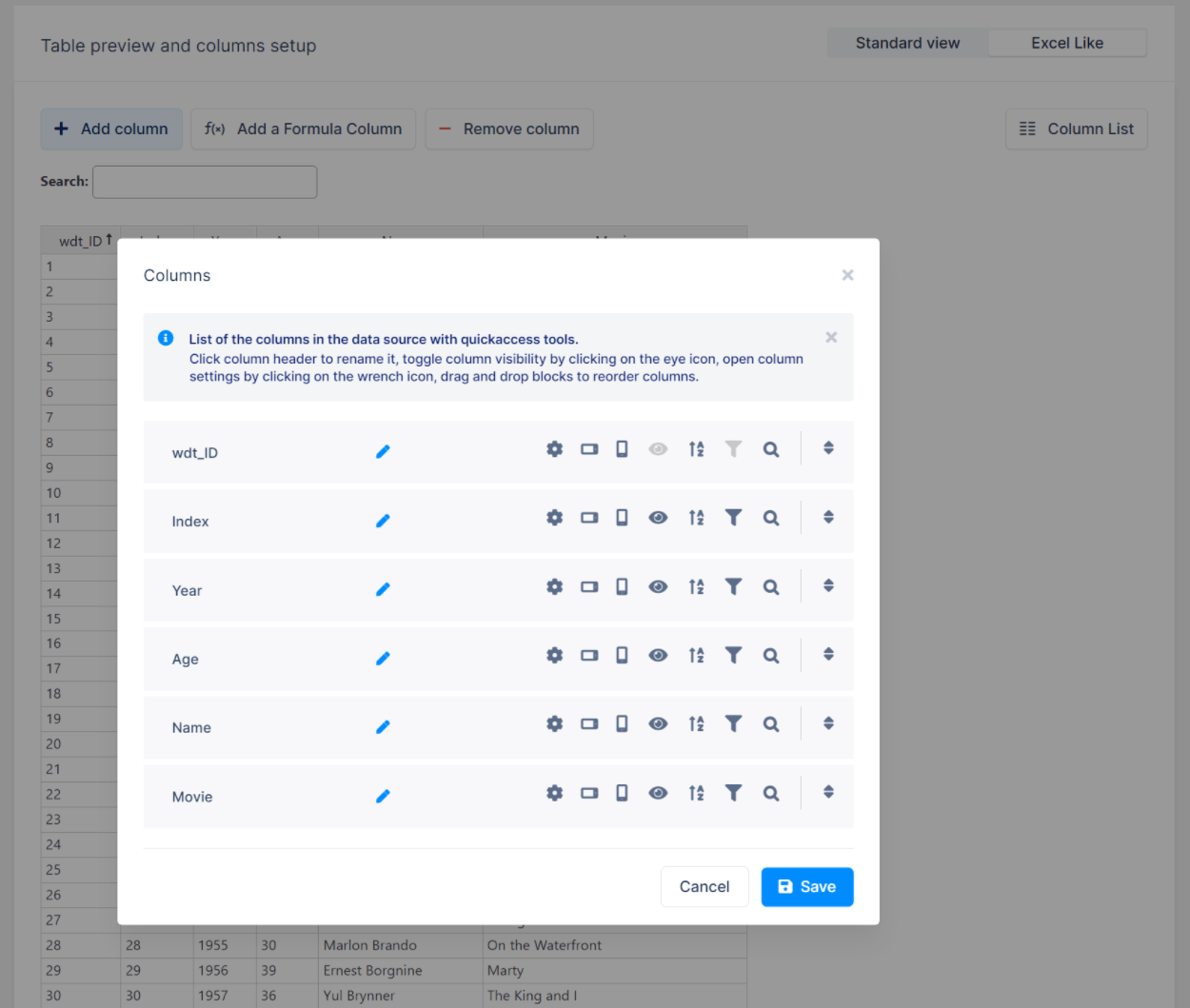Rename Year column with pencil icon
1190x1008 pixels.
click(383, 589)
